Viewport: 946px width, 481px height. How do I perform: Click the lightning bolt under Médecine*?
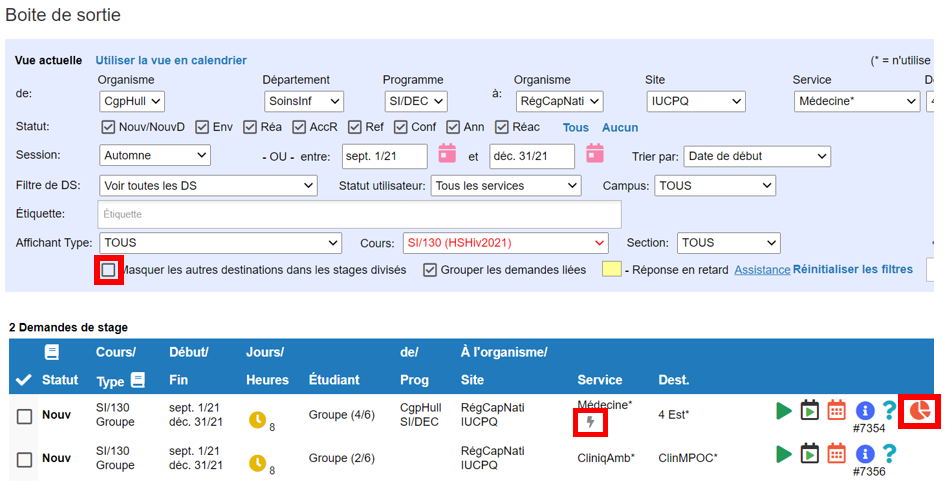point(591,422)
